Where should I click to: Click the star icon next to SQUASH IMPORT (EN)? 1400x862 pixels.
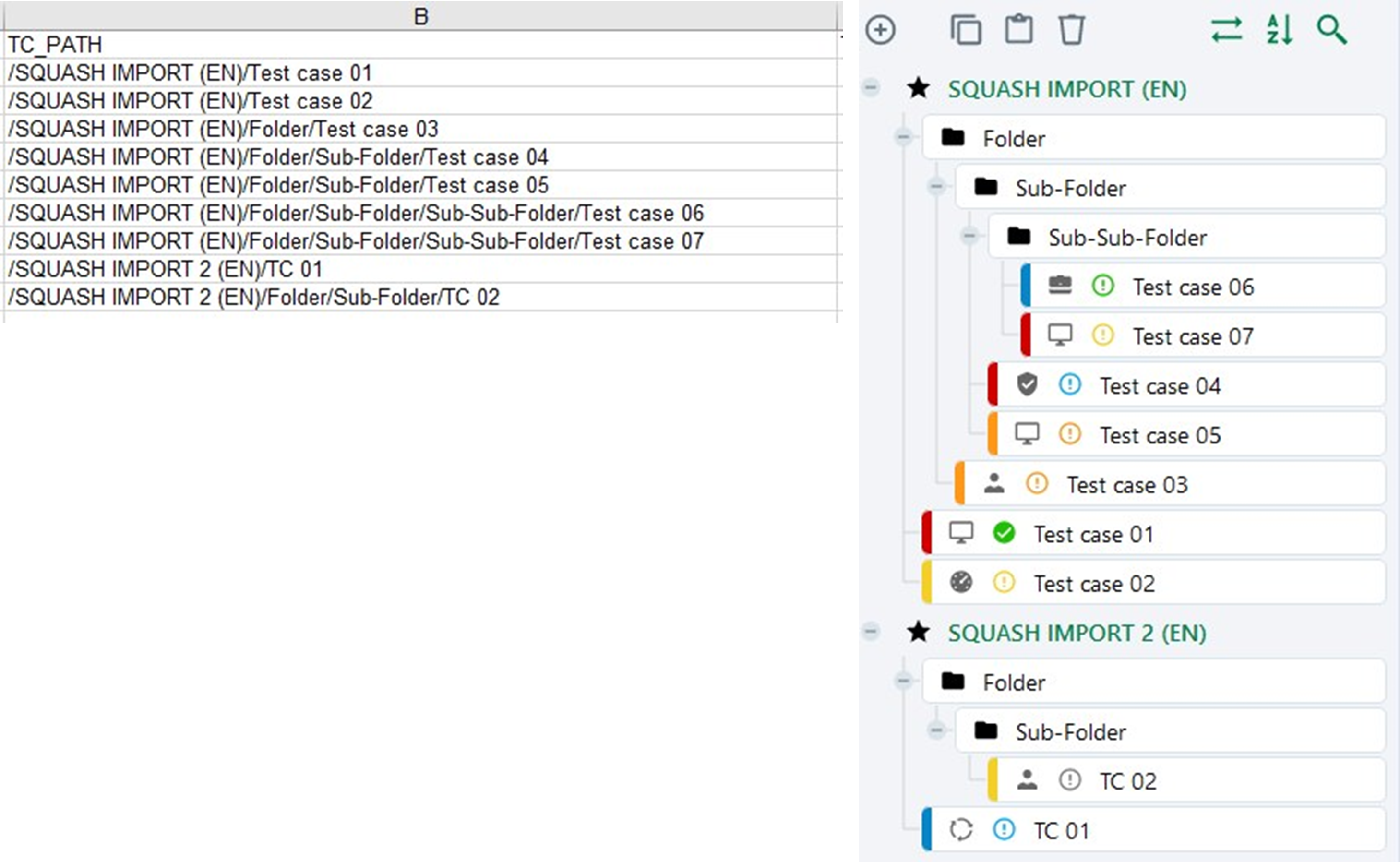(919, 88)
